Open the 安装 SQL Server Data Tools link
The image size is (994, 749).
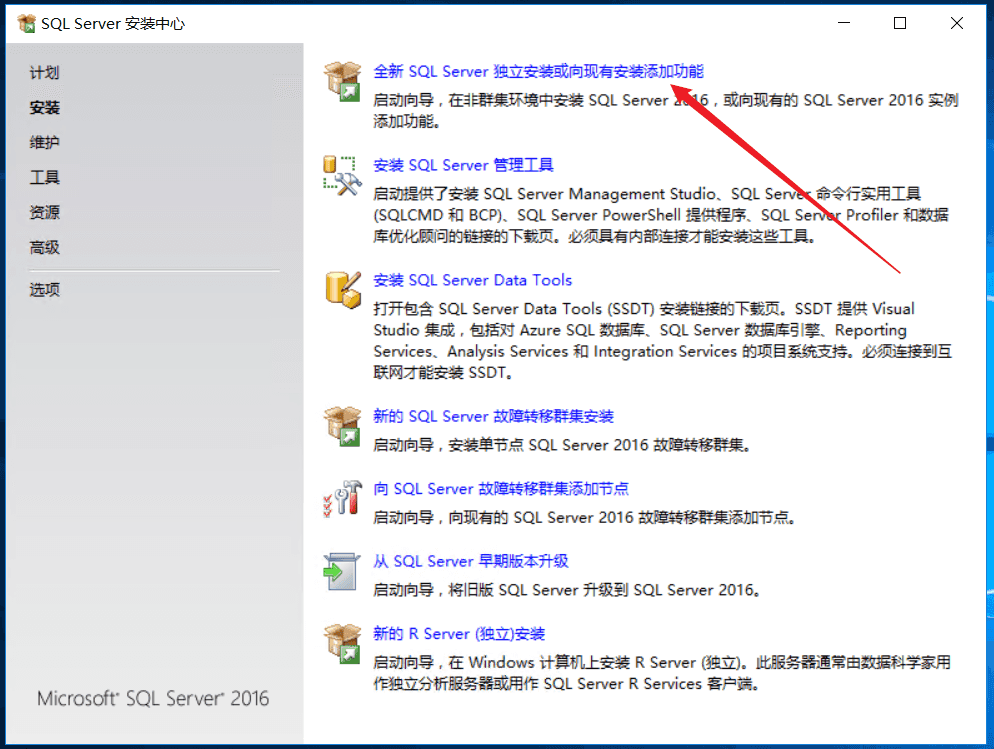pos(472,280)
